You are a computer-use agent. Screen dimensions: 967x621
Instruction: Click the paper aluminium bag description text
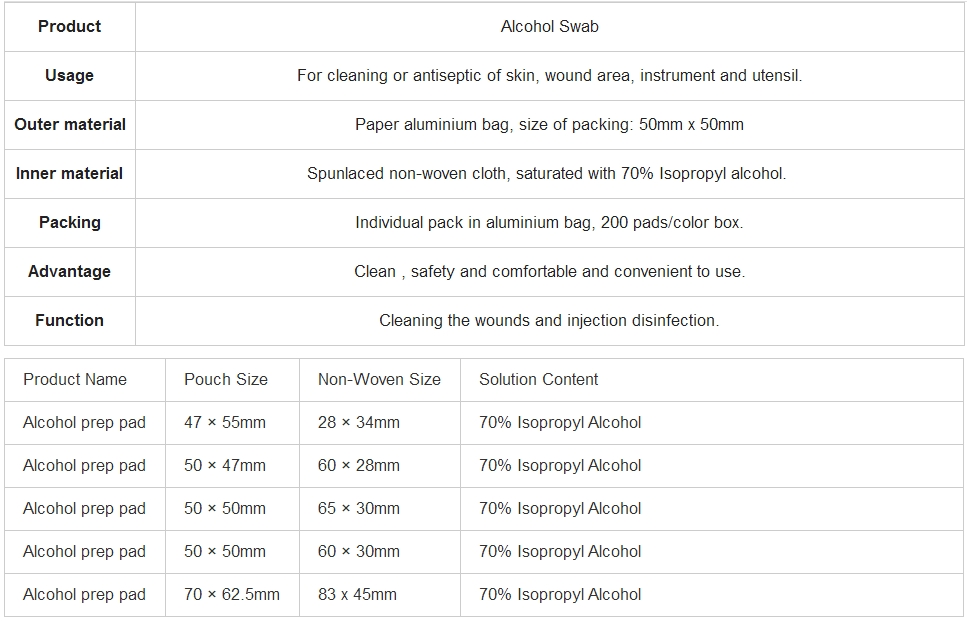coord(549,124)
